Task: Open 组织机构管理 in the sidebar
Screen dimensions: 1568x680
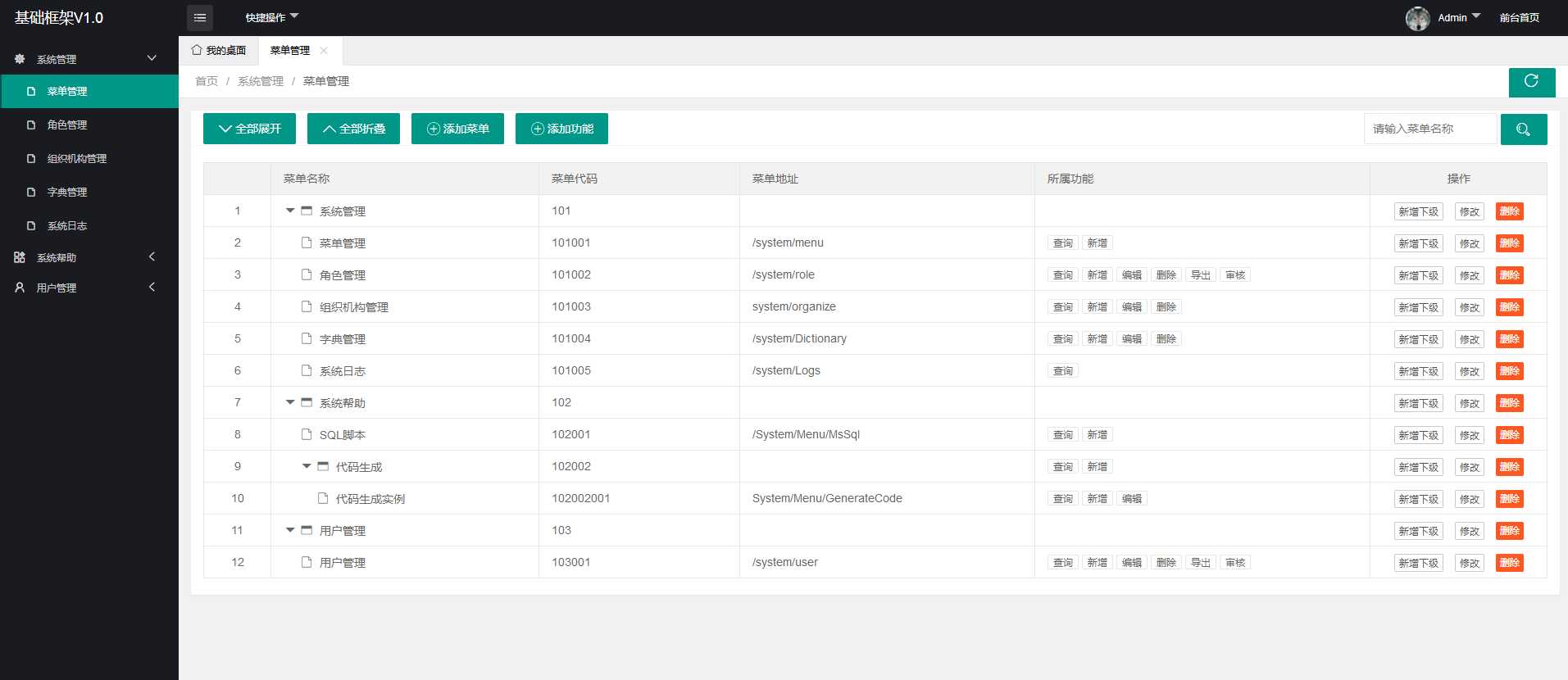Action: pyautogui.click(x=89, y=158)
